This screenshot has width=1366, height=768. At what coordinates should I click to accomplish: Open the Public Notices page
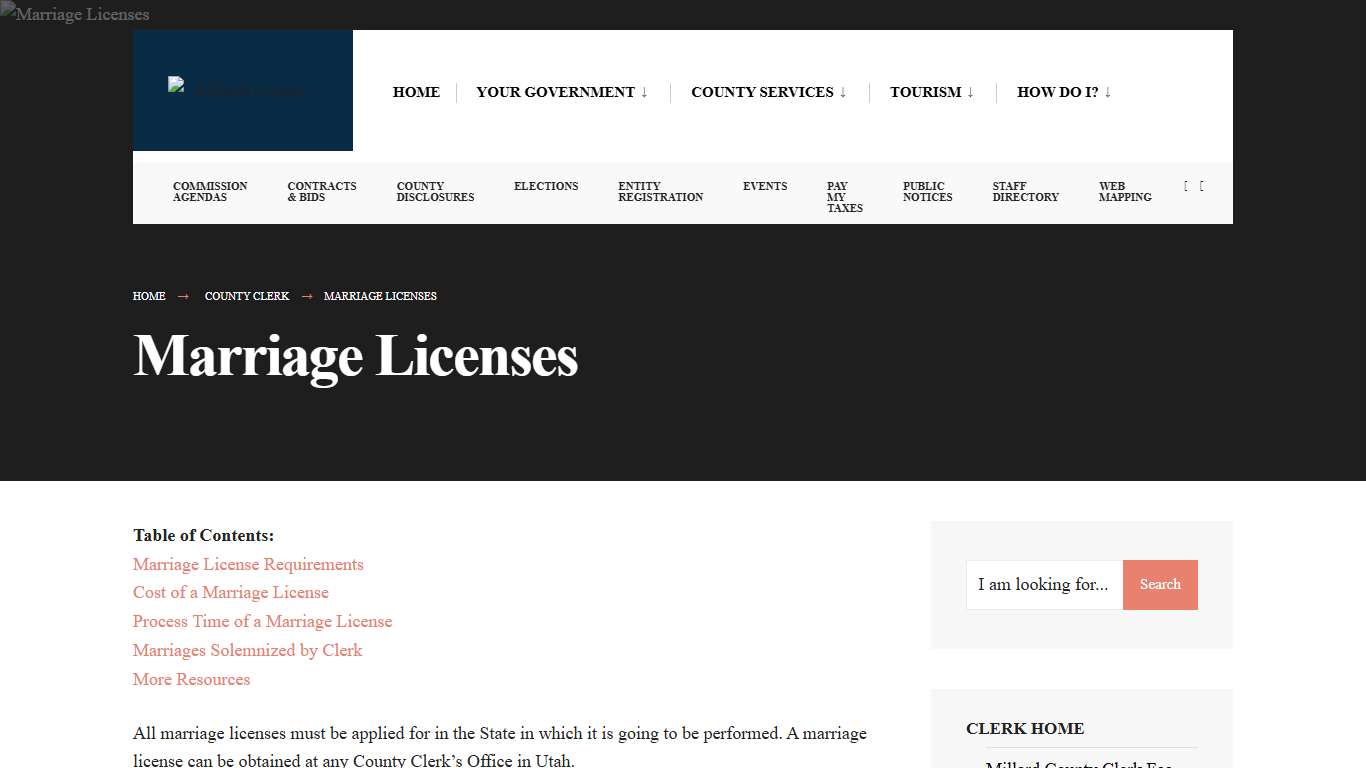[926, 192]
